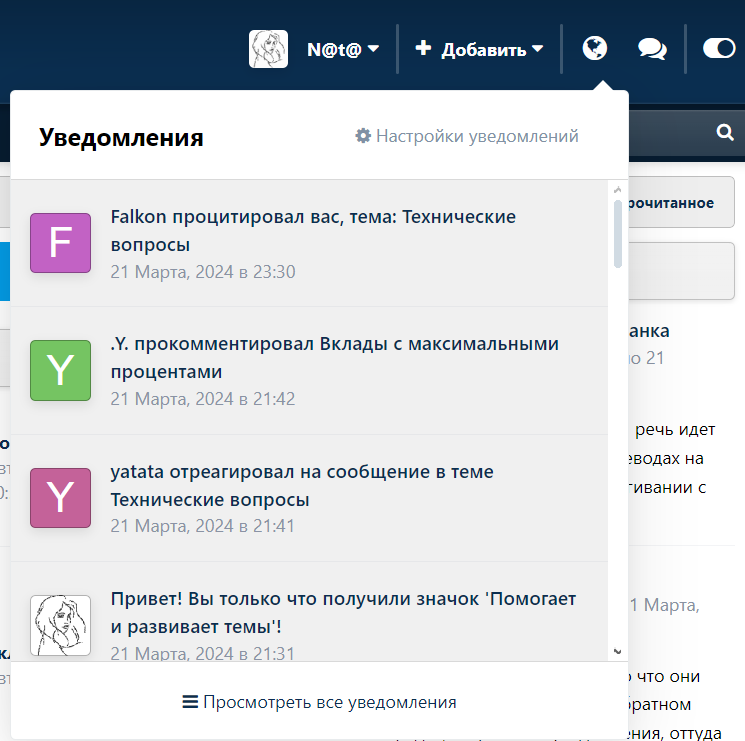Click the timestamp 21 Марта, 2024 в 21:41

pyautogui.click(x=203, y=526)
